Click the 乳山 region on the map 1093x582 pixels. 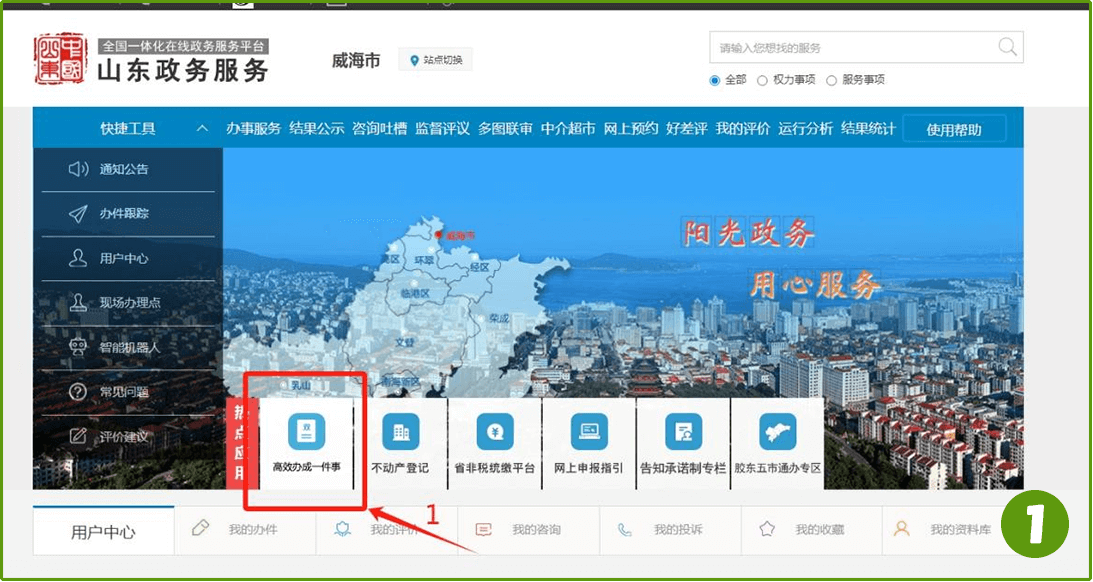point(301,385)
